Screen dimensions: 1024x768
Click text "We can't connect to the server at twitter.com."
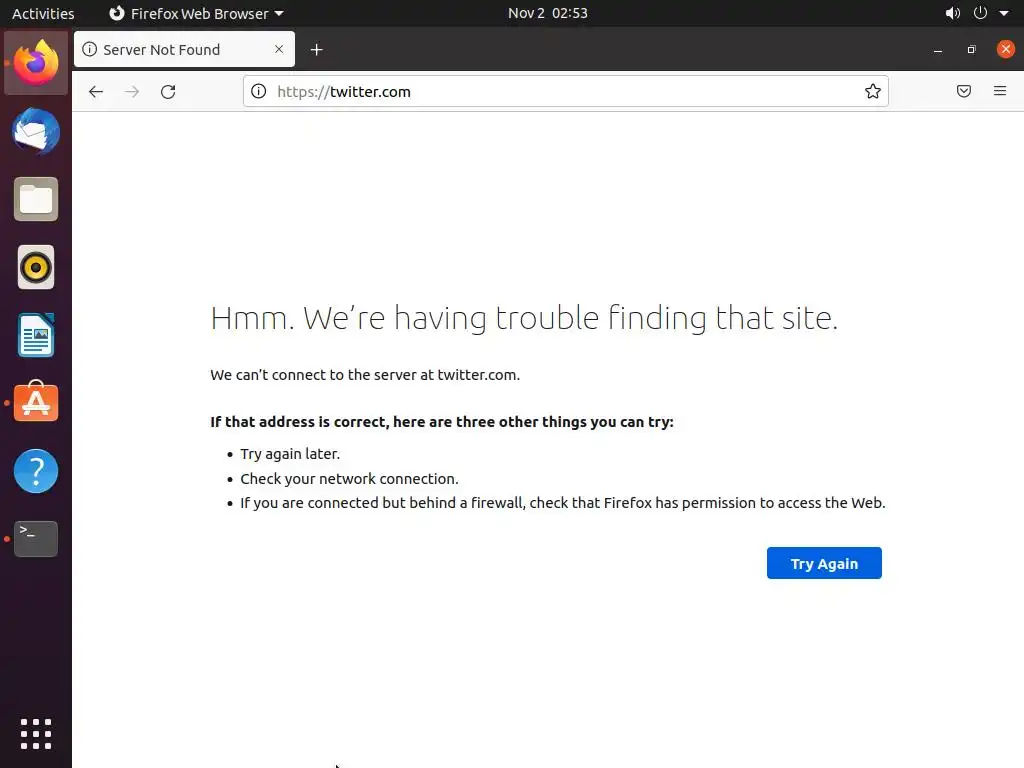(365, 375)
